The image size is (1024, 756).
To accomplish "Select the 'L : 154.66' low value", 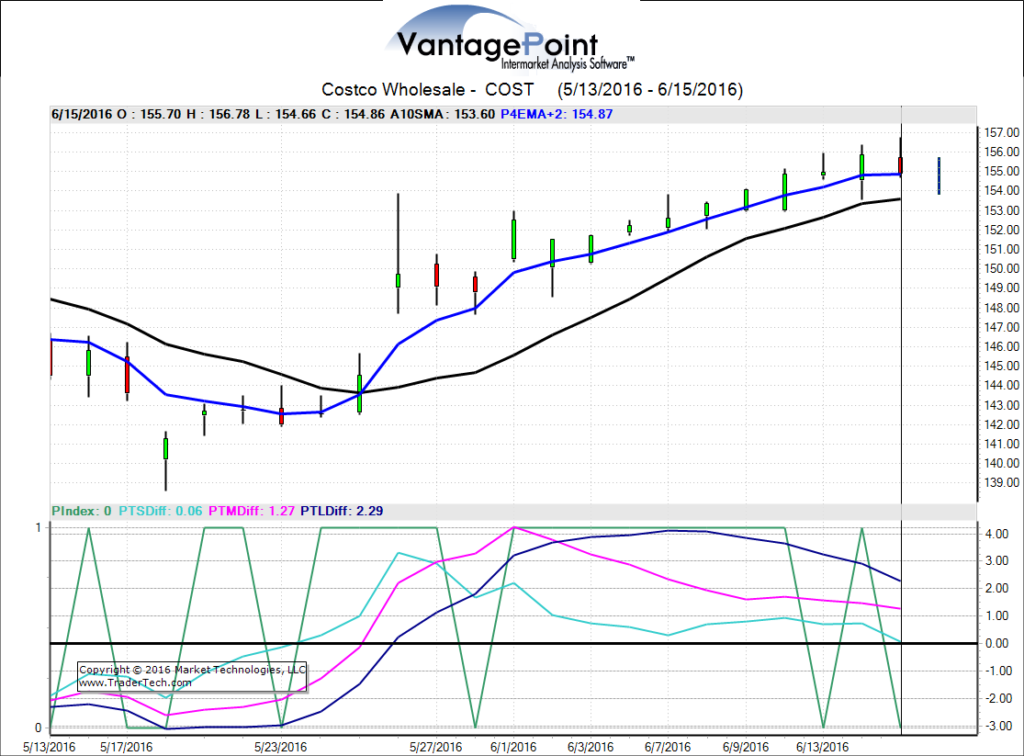I will pos(285,114).
